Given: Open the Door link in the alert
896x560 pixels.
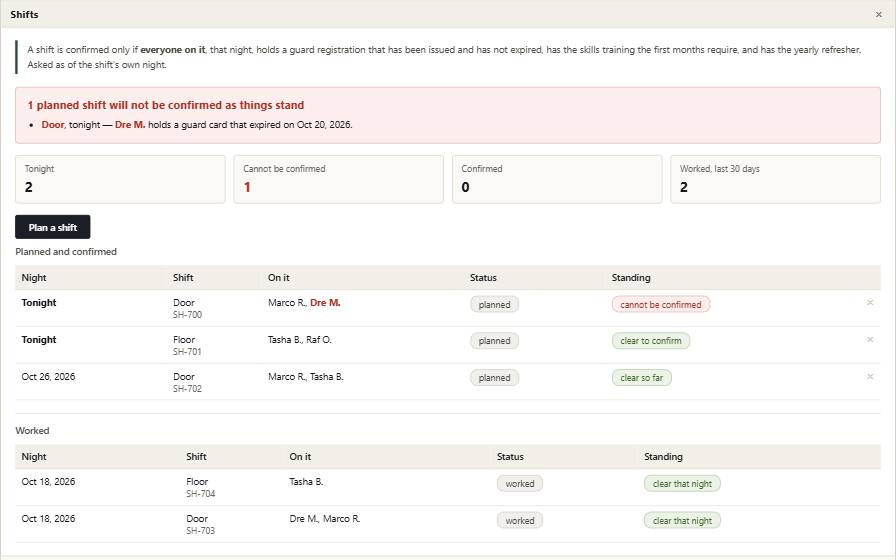Looking at the screenshot, I should (53, 125).
